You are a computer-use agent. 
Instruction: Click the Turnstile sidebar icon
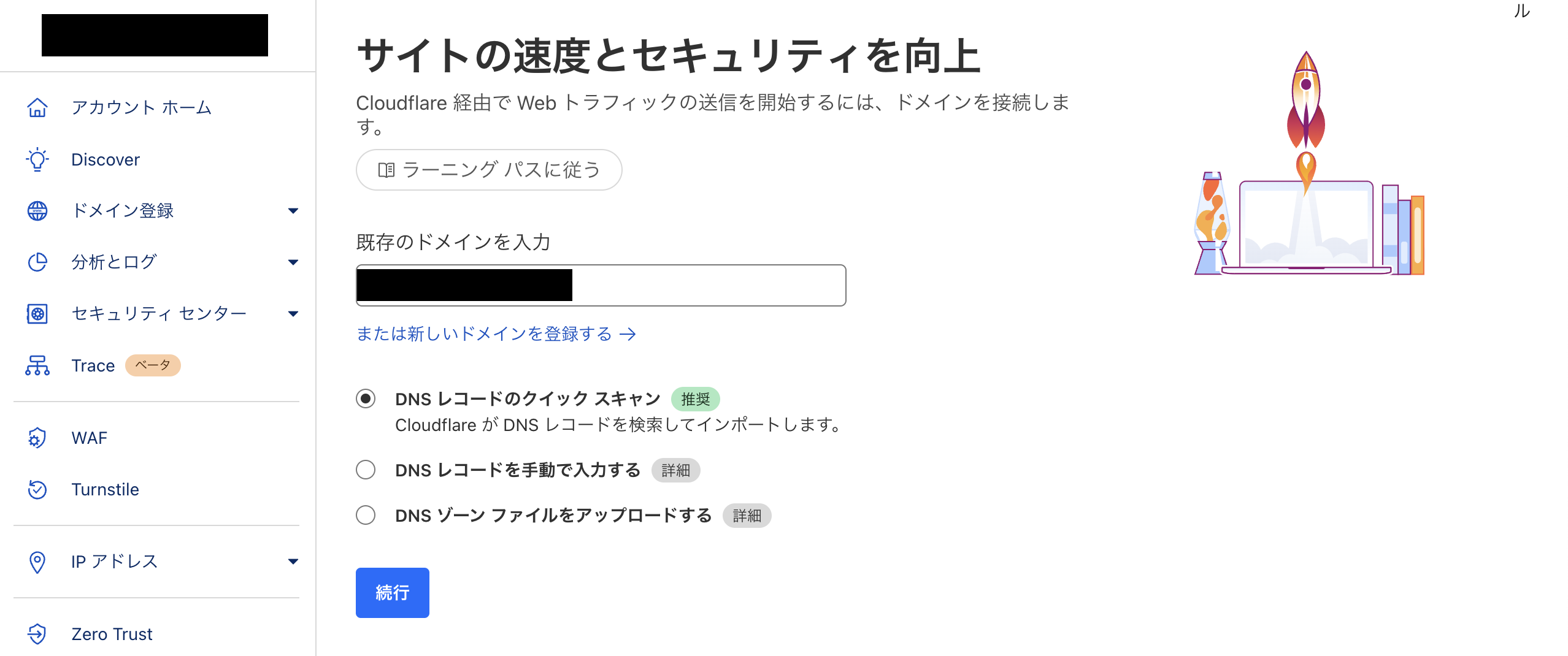pos(37,489)
